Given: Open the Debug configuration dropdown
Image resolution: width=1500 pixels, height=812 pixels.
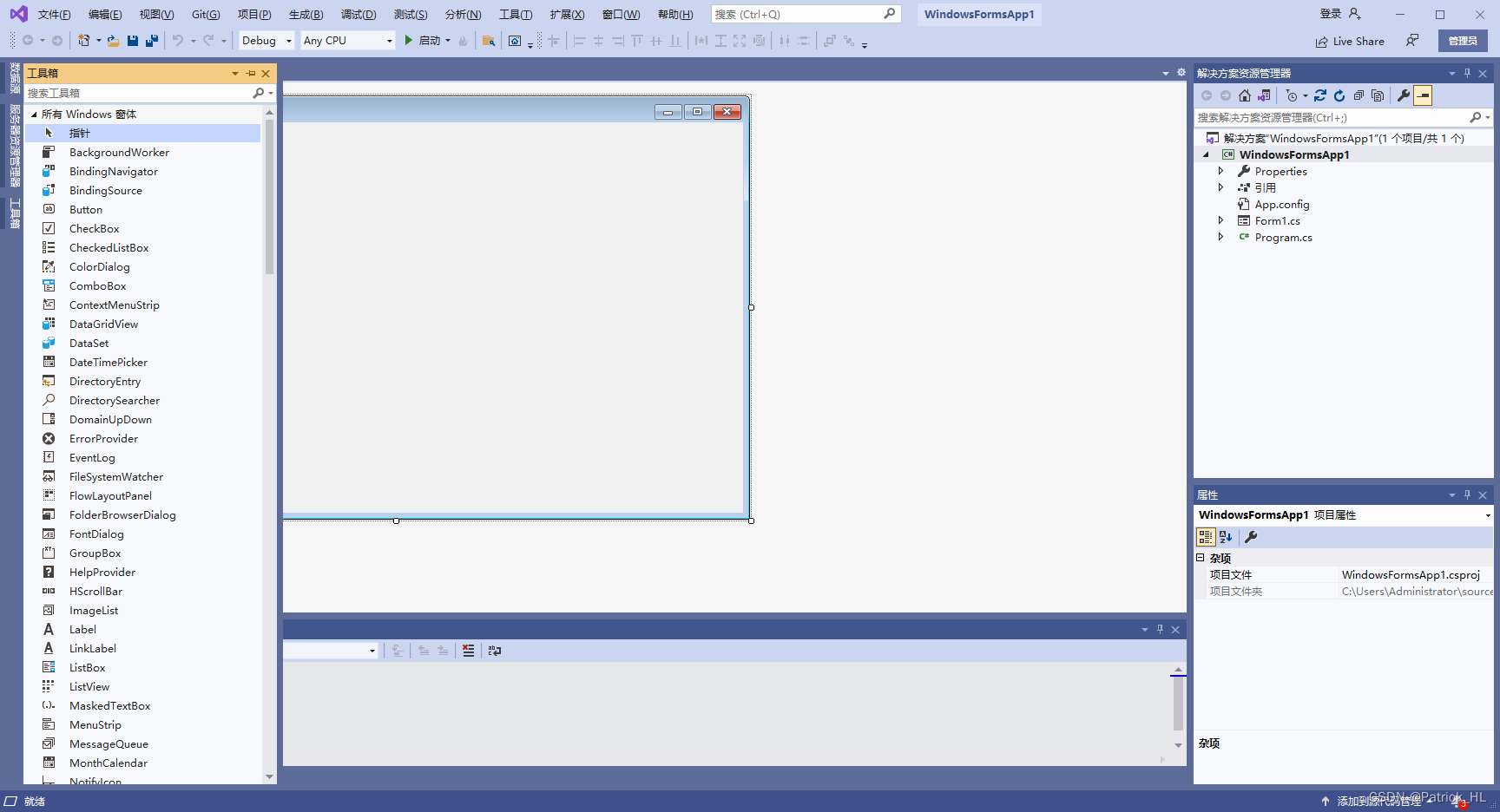Looking at the screenshot, I should [x=266, y=41].
